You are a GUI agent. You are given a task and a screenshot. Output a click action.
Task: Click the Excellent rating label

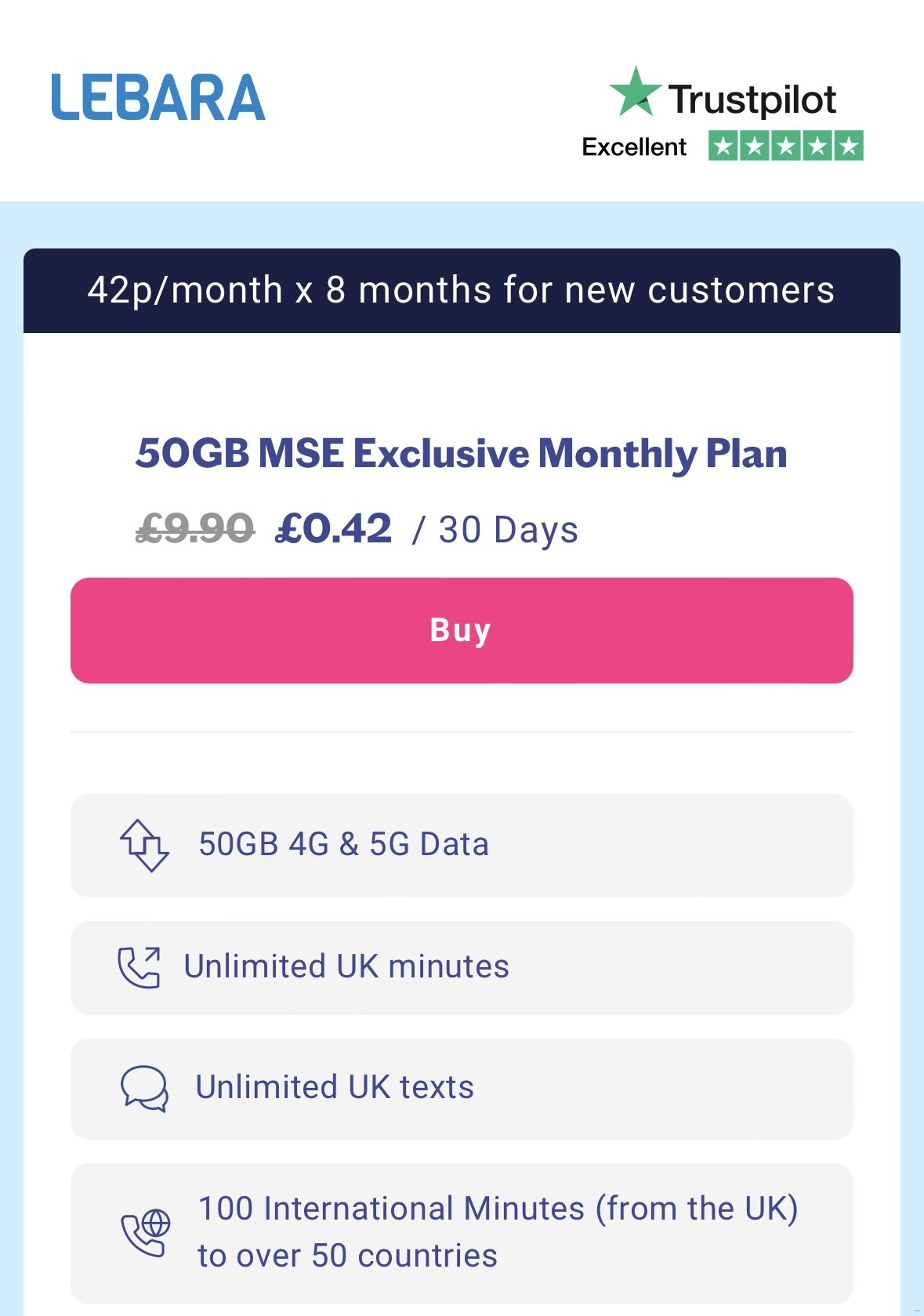coord(634,147)
